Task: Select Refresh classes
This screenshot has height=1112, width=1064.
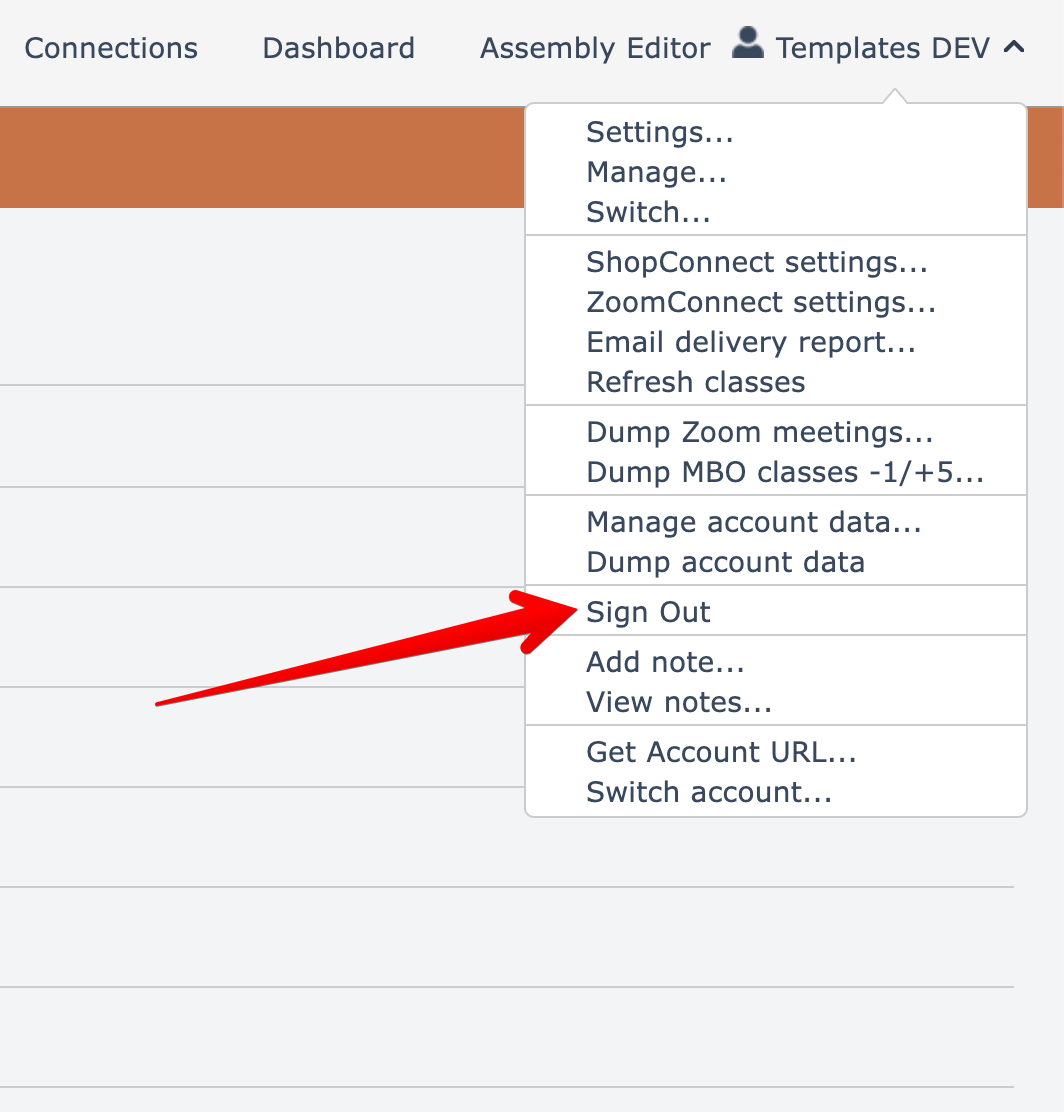Action: click(696, 382)
